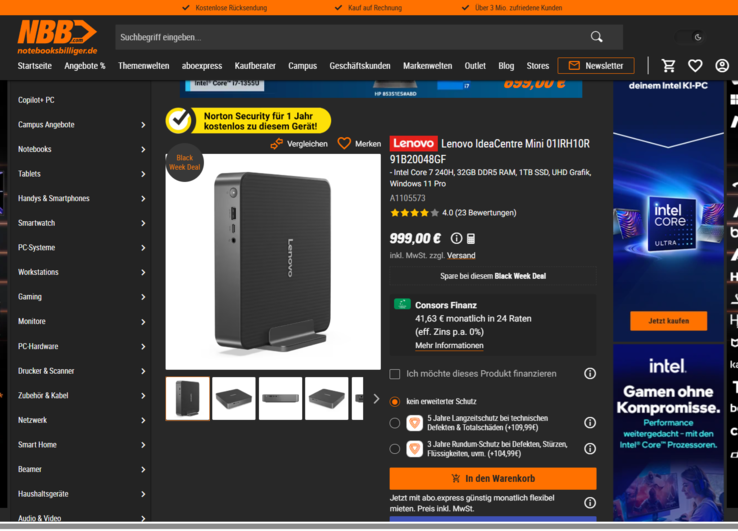738x531 pixels.
Task: Click the Vergleichen compare icon
Action: 277,144
